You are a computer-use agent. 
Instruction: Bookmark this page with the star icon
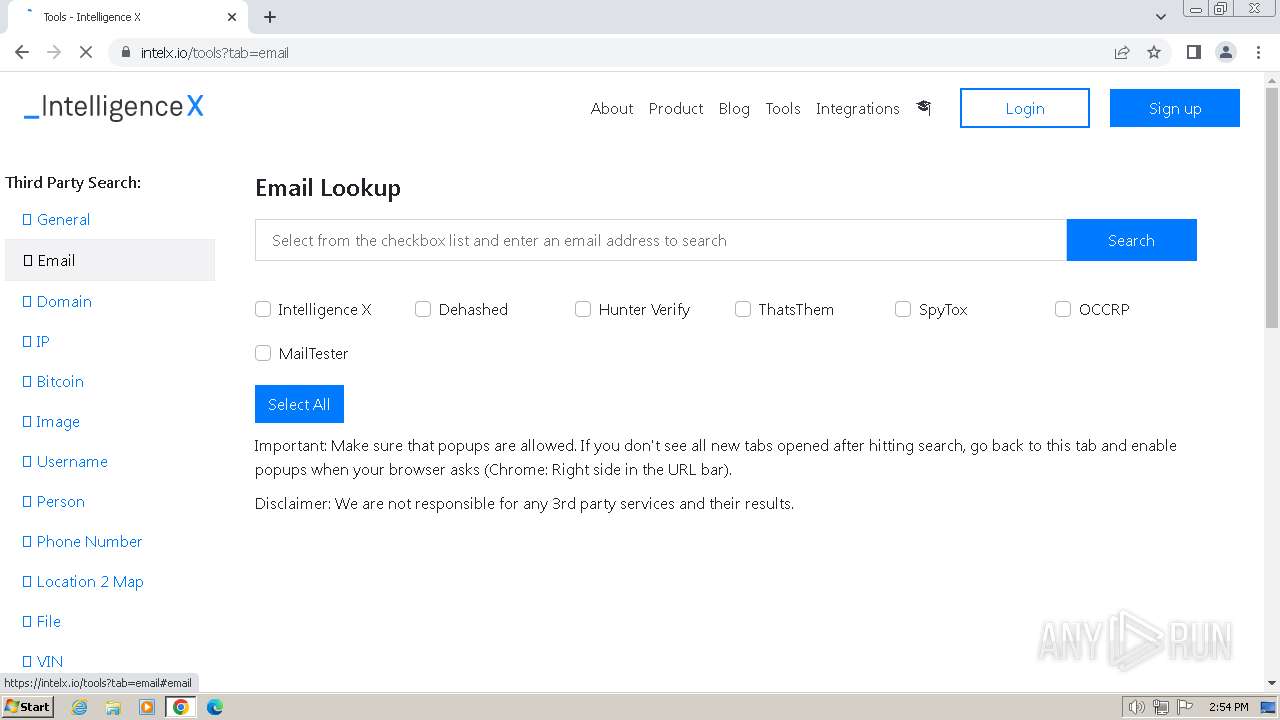click(x=1154, y=52)
